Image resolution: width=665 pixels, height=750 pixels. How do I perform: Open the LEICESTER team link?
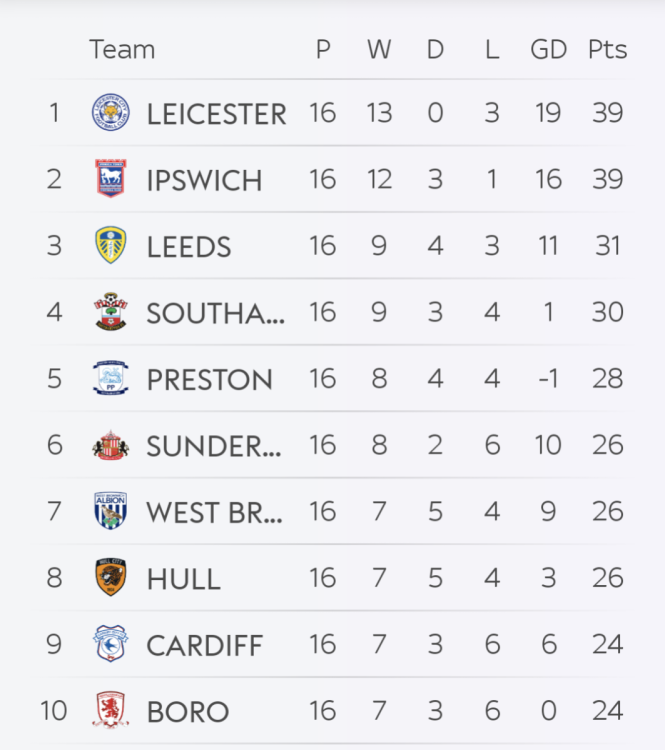(x=216, y=114)
